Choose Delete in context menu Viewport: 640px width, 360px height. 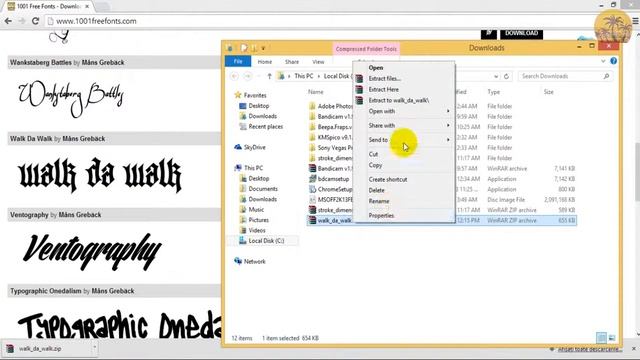pos(376,190)
